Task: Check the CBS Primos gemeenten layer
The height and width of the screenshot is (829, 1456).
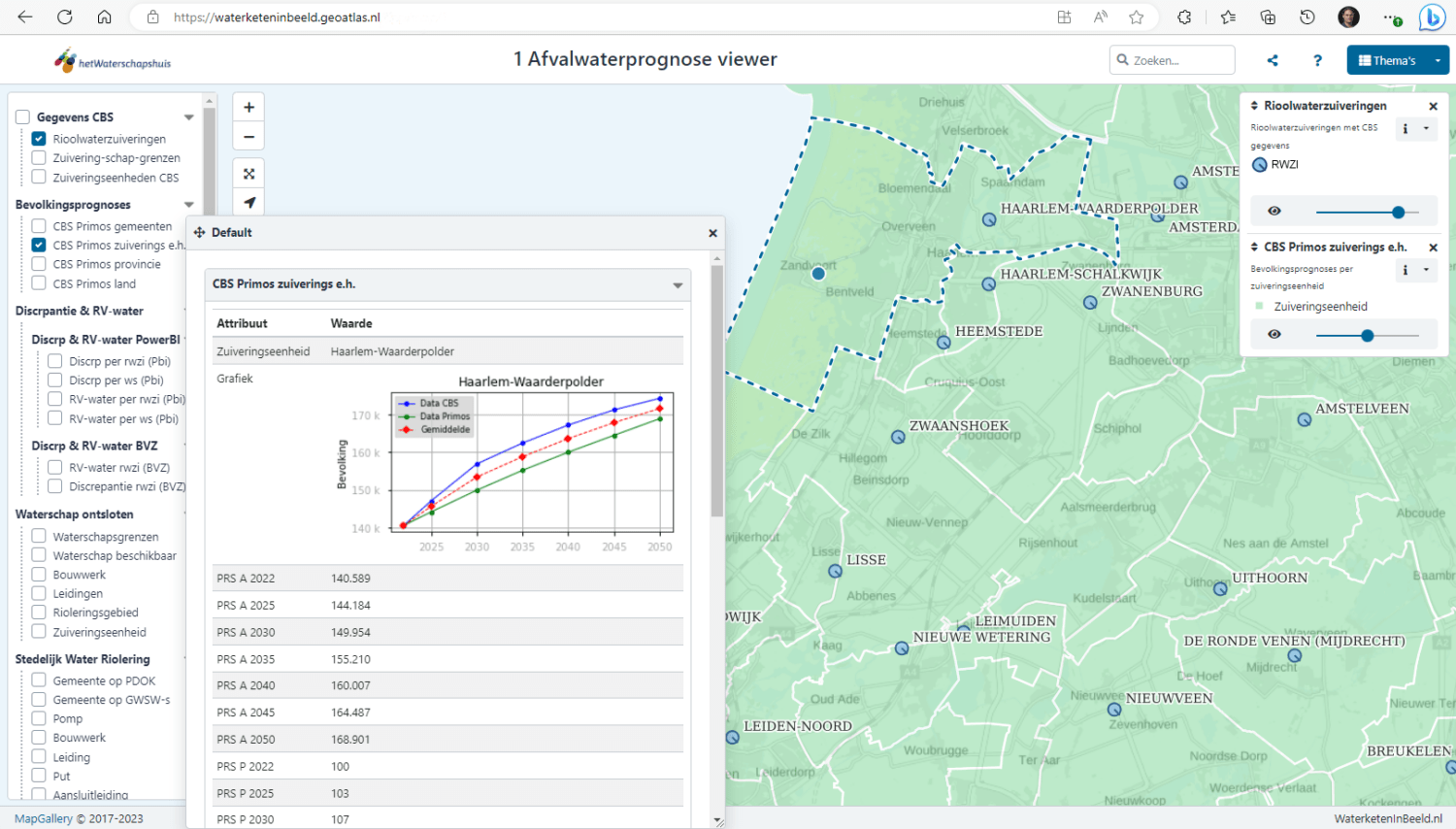Action: point(38,225)
